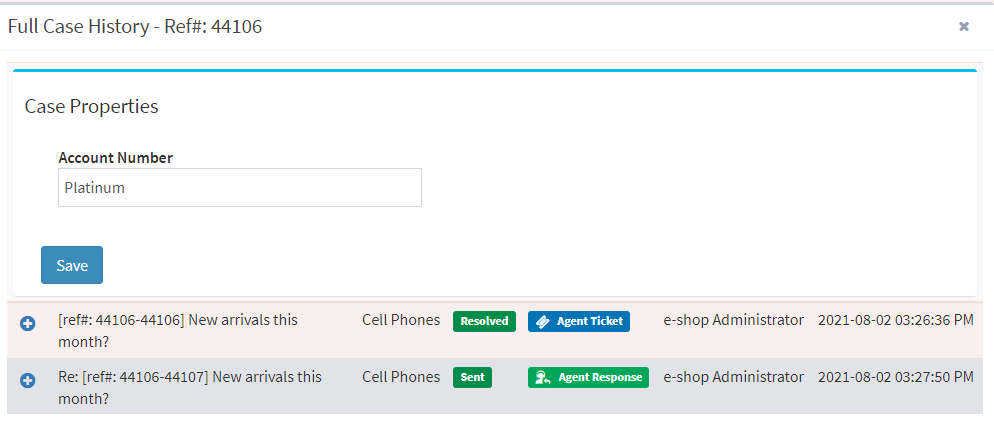
Task: Click the ticket icon inside Agent Ticket badge
Action: pos(543,322)
